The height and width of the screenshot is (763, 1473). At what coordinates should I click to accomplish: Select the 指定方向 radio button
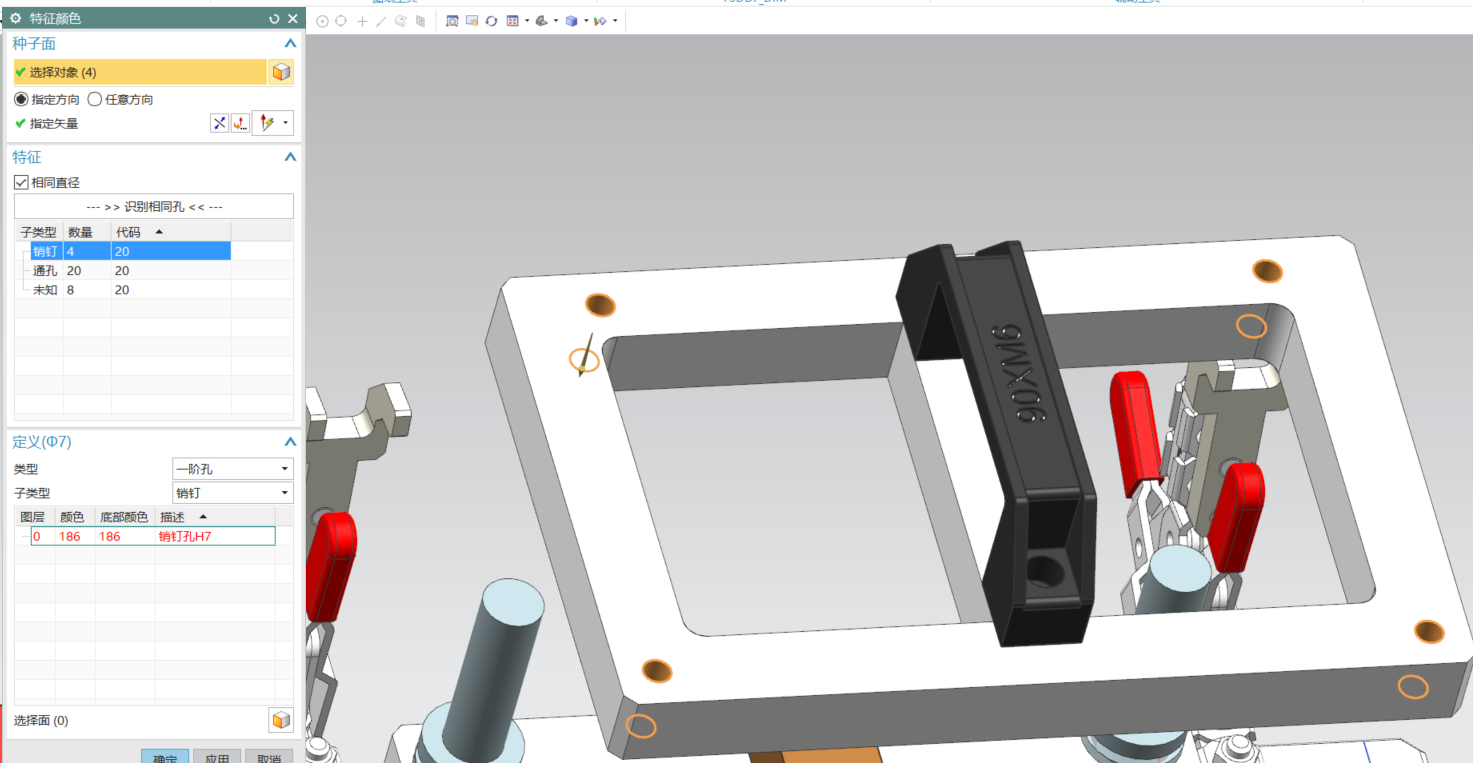21,99
